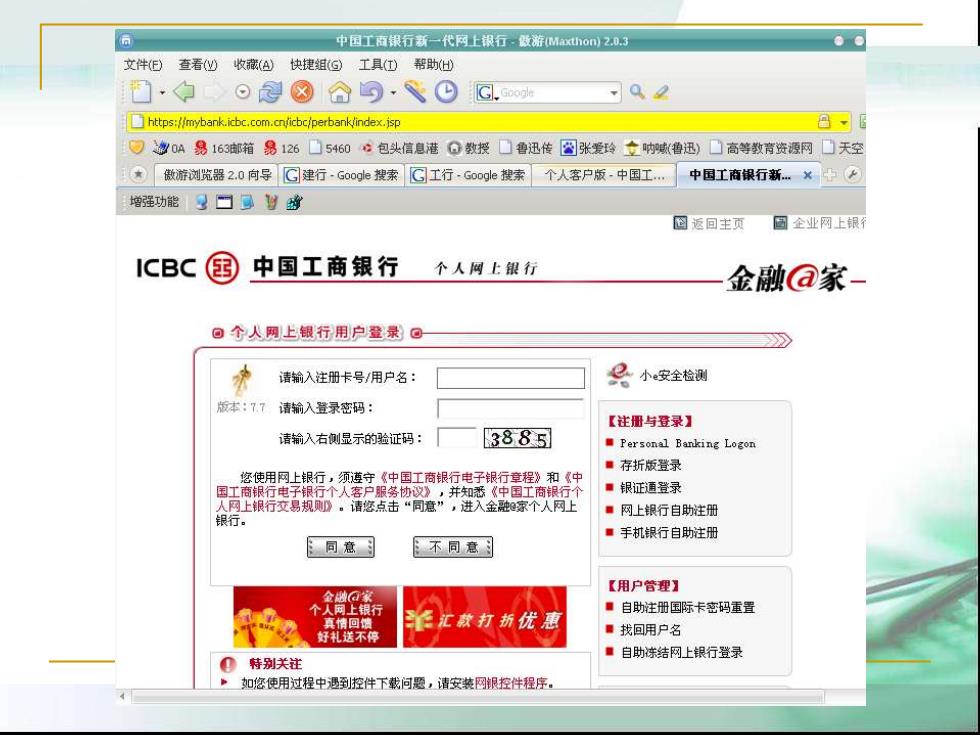The height and width of the screenshot is (735, 980).
Task: Click the 同意 button
Action: tap(341, 547)
